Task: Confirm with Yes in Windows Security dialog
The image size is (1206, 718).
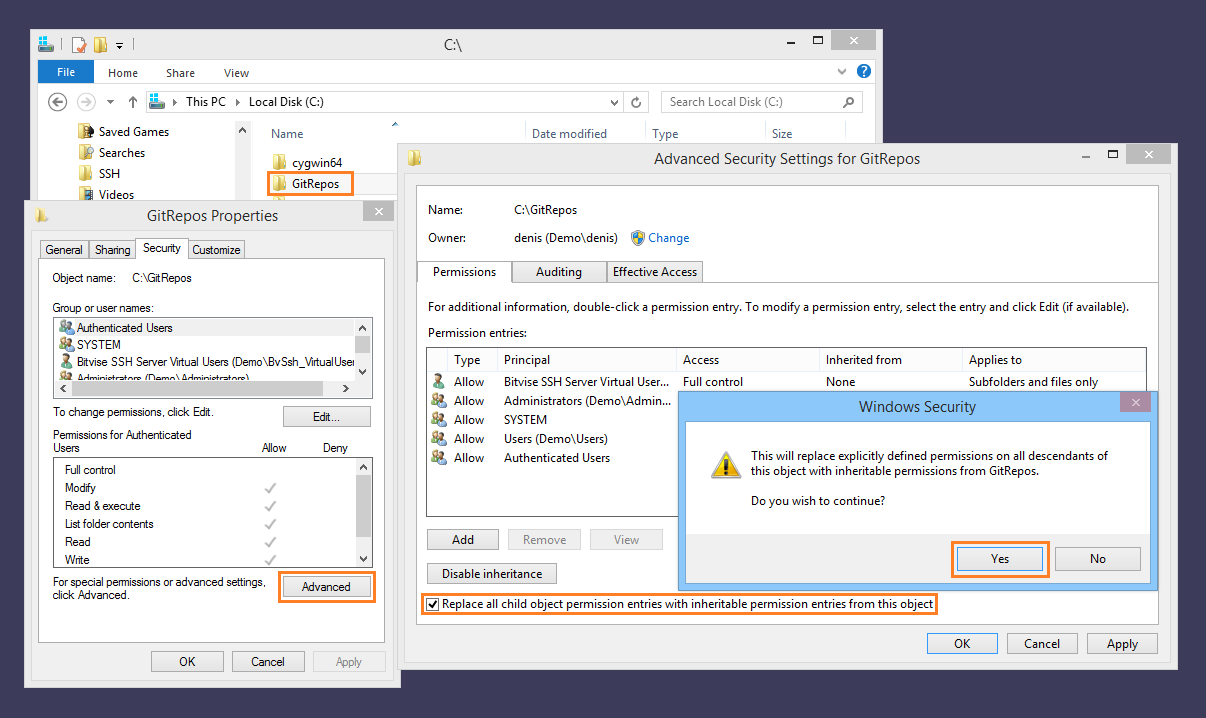Action: click(x=1000, y=559)
